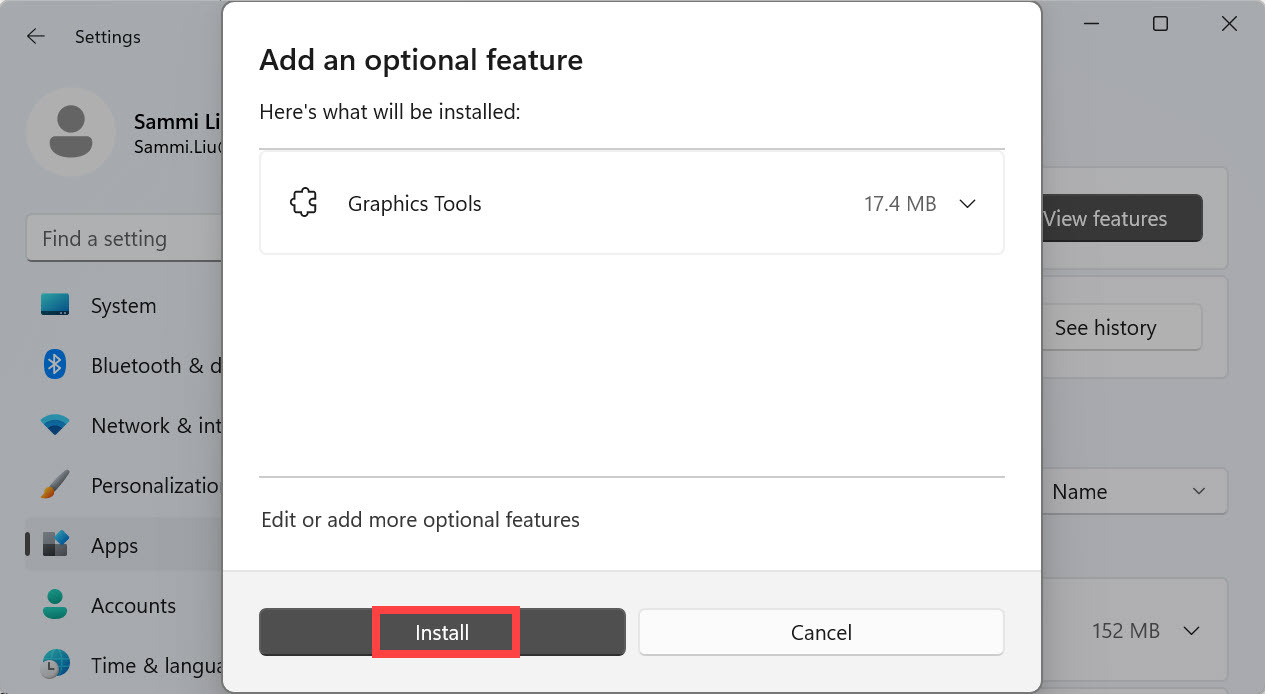Open the Bluetooth settings icon
This screenshot has width=1265, height=694.
55,365
